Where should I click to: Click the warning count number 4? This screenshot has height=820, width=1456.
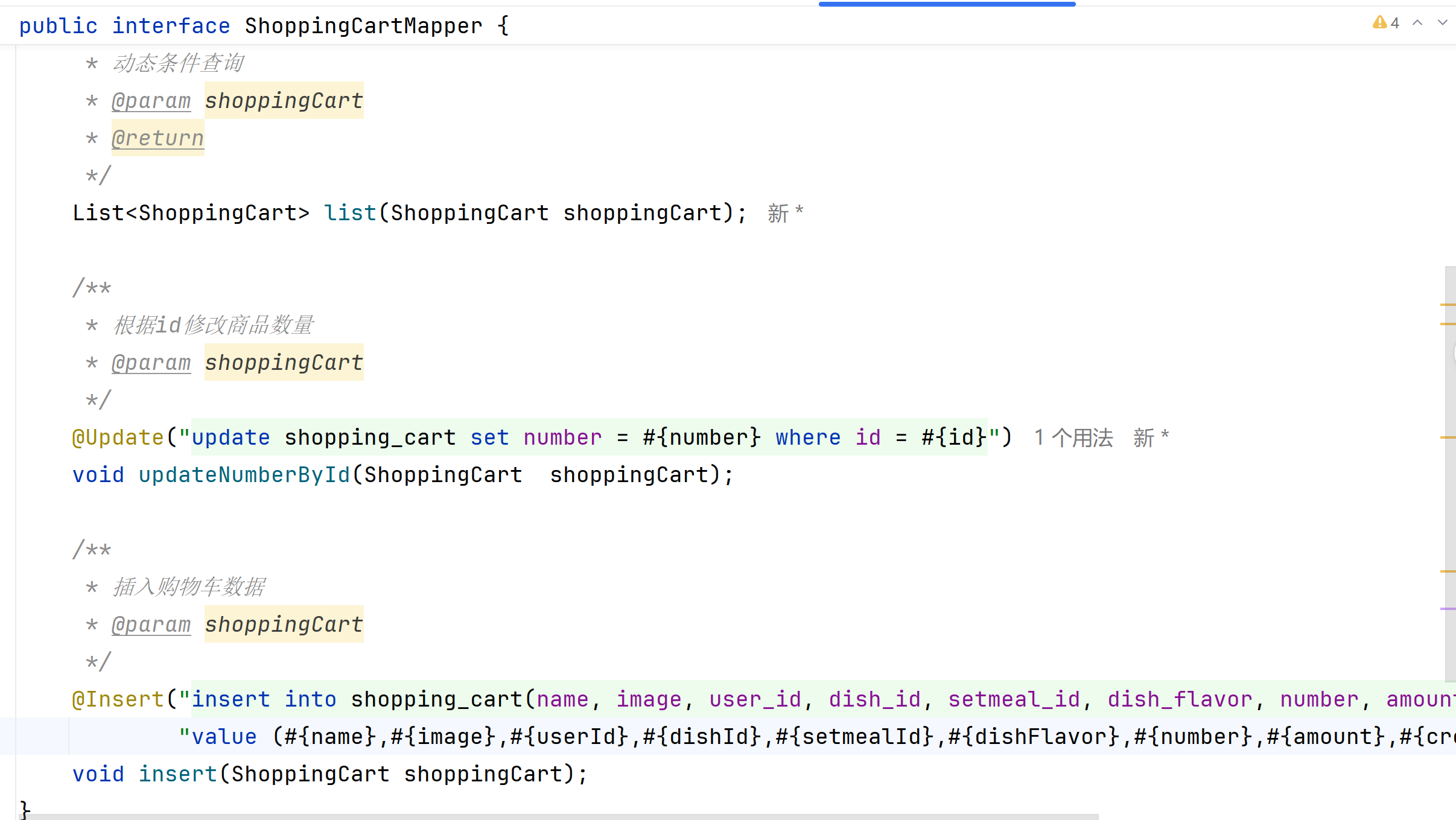tap(1394, 23)
